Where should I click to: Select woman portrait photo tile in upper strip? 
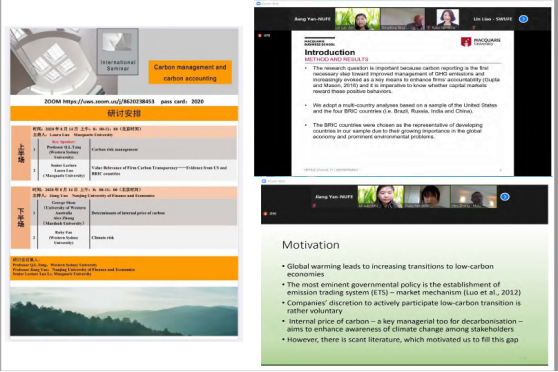pyautogui.click(x=447, y=19)
